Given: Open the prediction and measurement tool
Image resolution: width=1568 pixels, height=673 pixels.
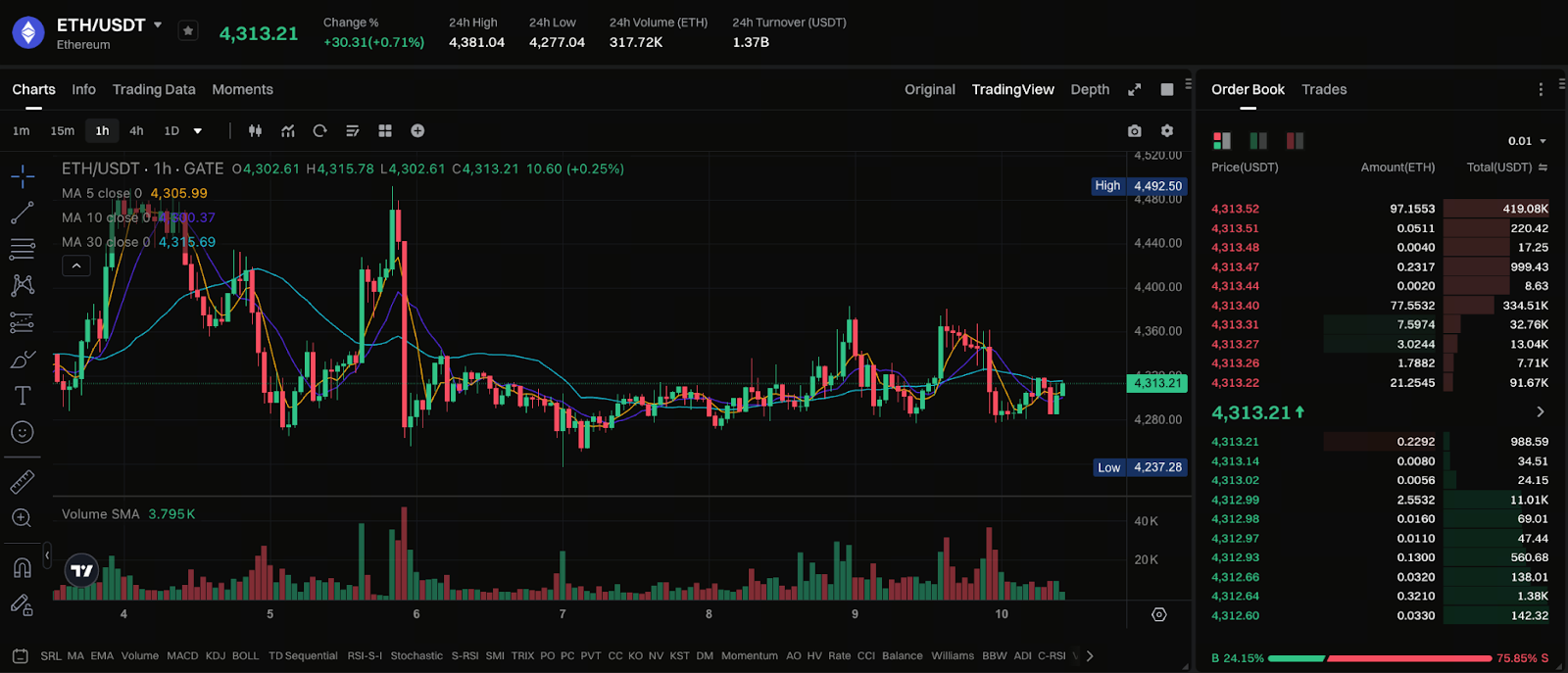Looking at the screenshot, I should point(23,322).
